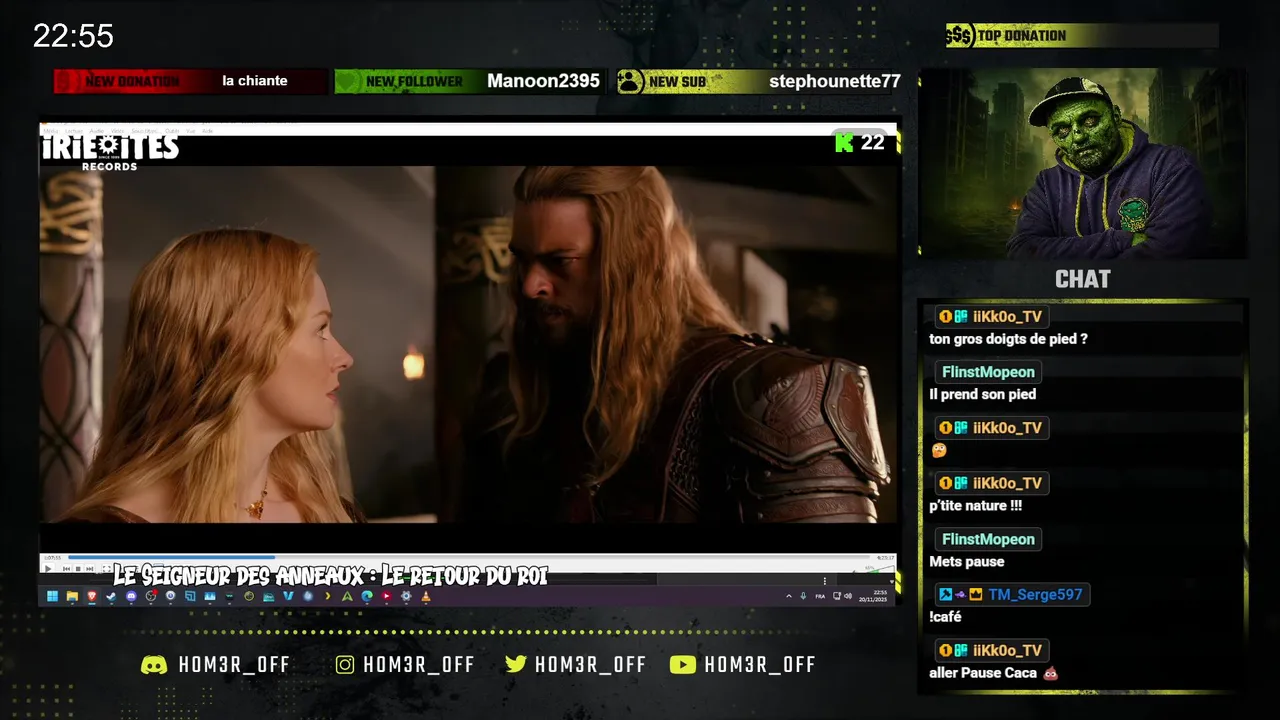
Task: Open Steam from the taskbar
Action: 111,596
